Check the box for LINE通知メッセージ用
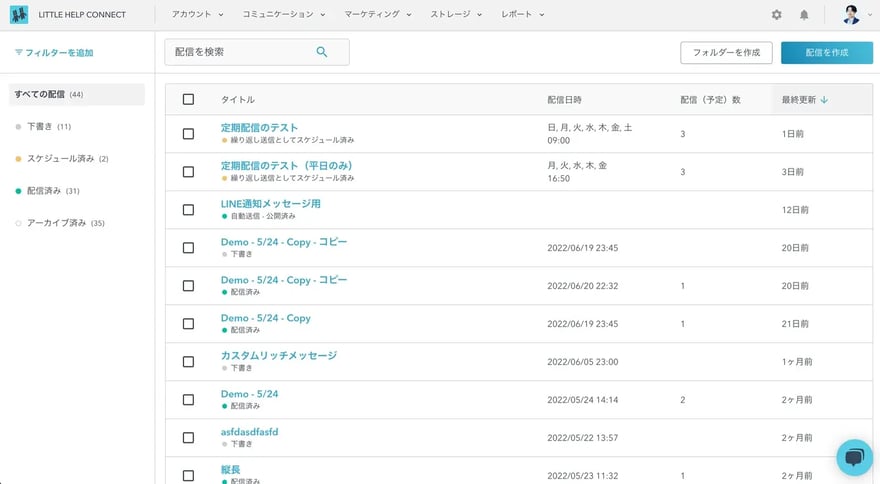The height and width of the screenshot is (484, 880). click(x=188, y=210)
